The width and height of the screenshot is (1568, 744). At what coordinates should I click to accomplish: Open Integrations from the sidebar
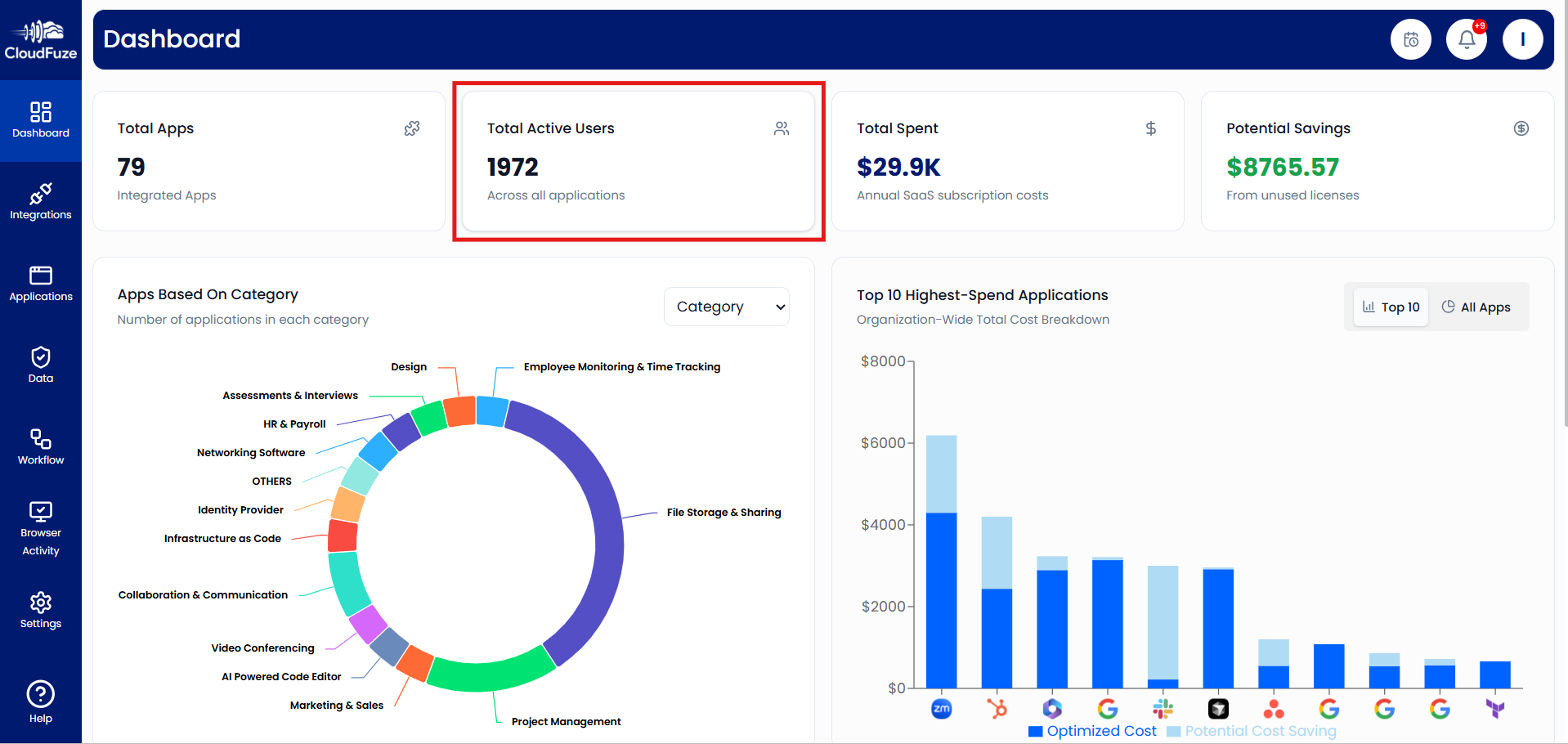(x=40, y=202)
